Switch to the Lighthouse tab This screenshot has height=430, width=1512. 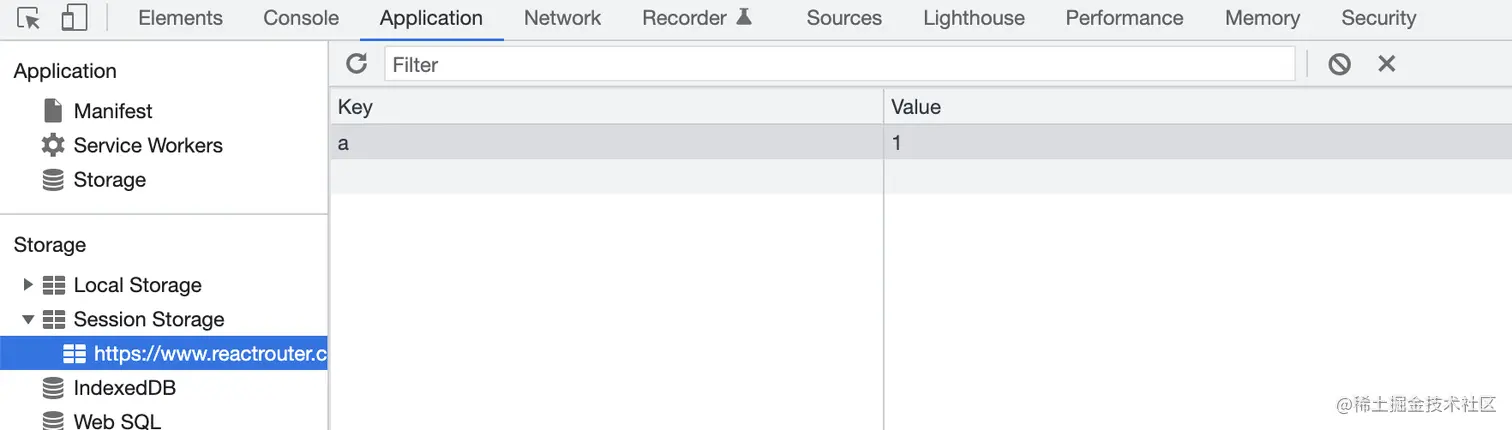point(974,18)
